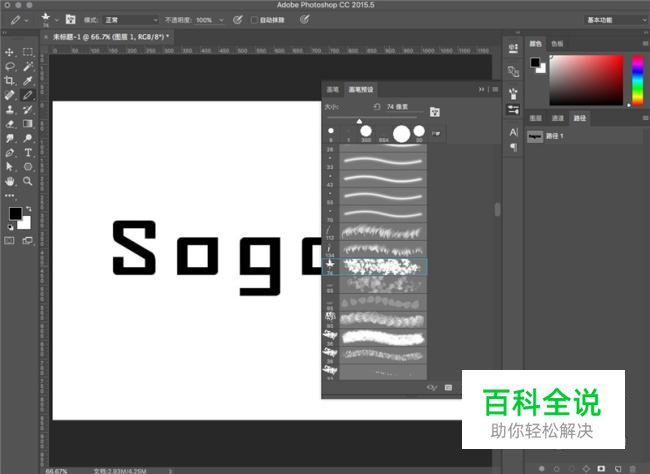The height and width of the screenshot is (474, 650).
Task: Select the Ellipse shape tool
Action: click(28, 167)
